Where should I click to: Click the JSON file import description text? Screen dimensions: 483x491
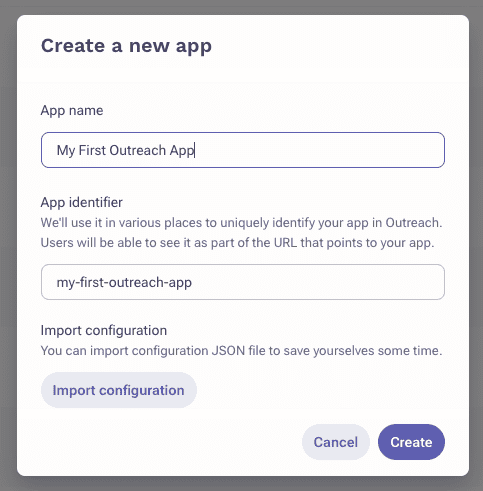pyautogui.click(x=241, y=351)
